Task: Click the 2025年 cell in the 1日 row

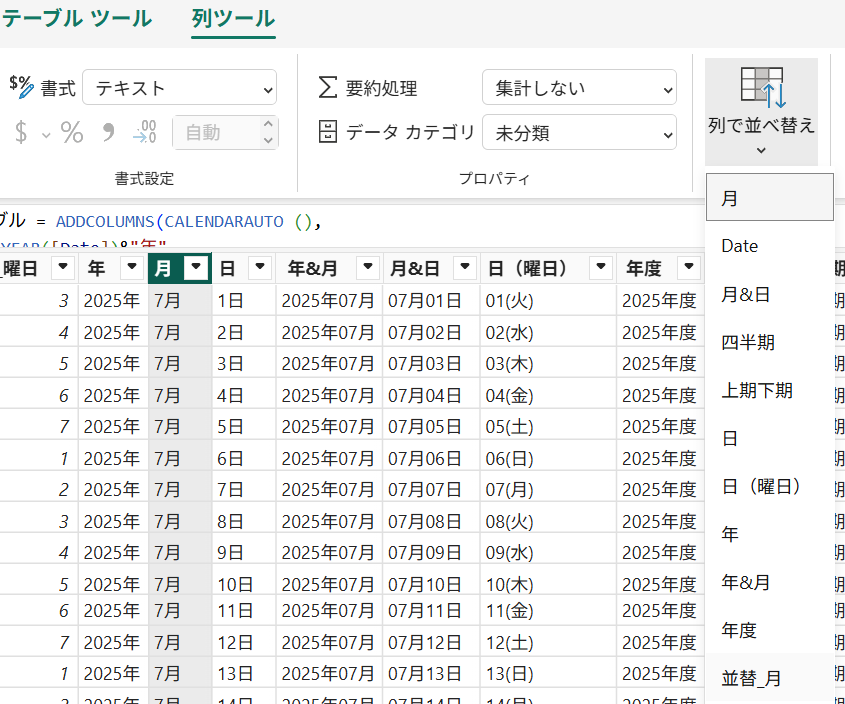Action: click(x=112, y=301)
